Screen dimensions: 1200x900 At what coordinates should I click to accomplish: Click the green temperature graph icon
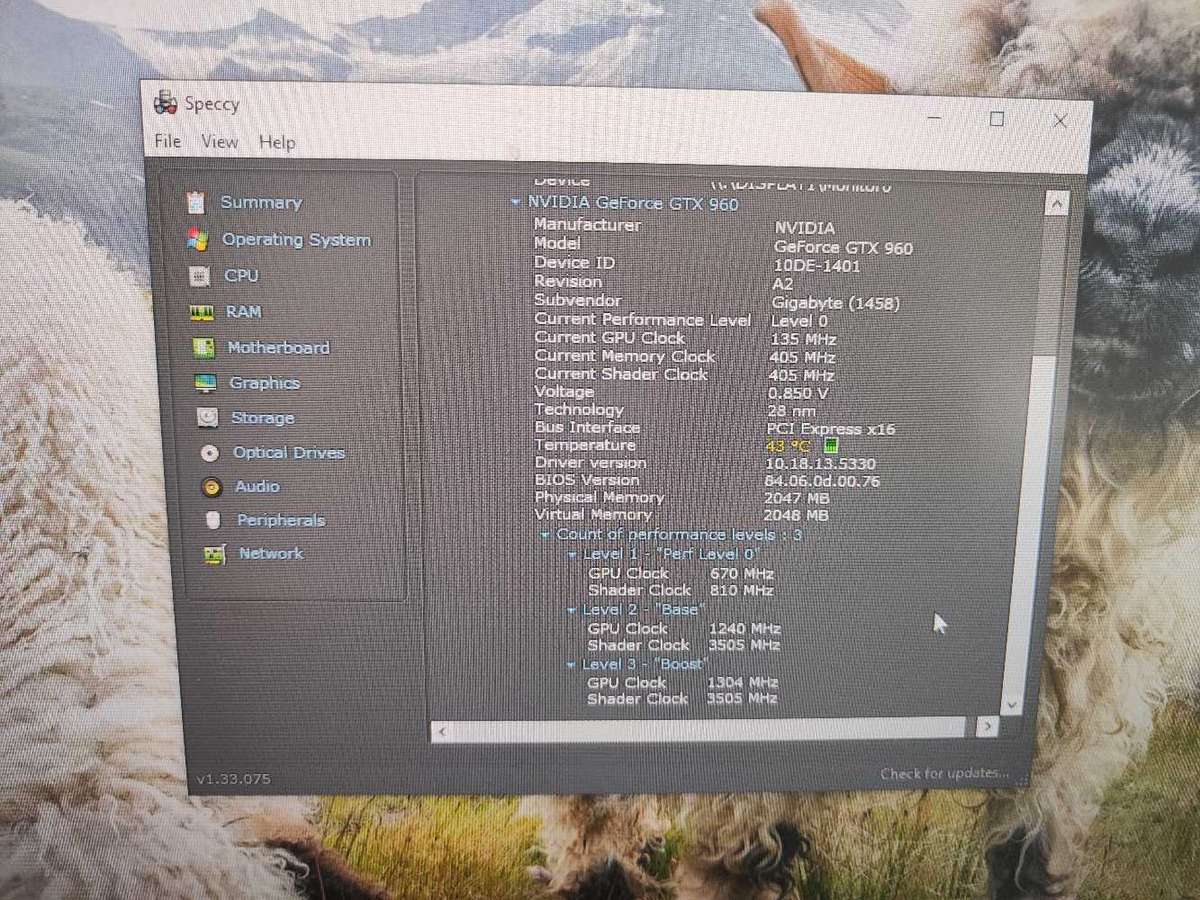pos(831,446)
